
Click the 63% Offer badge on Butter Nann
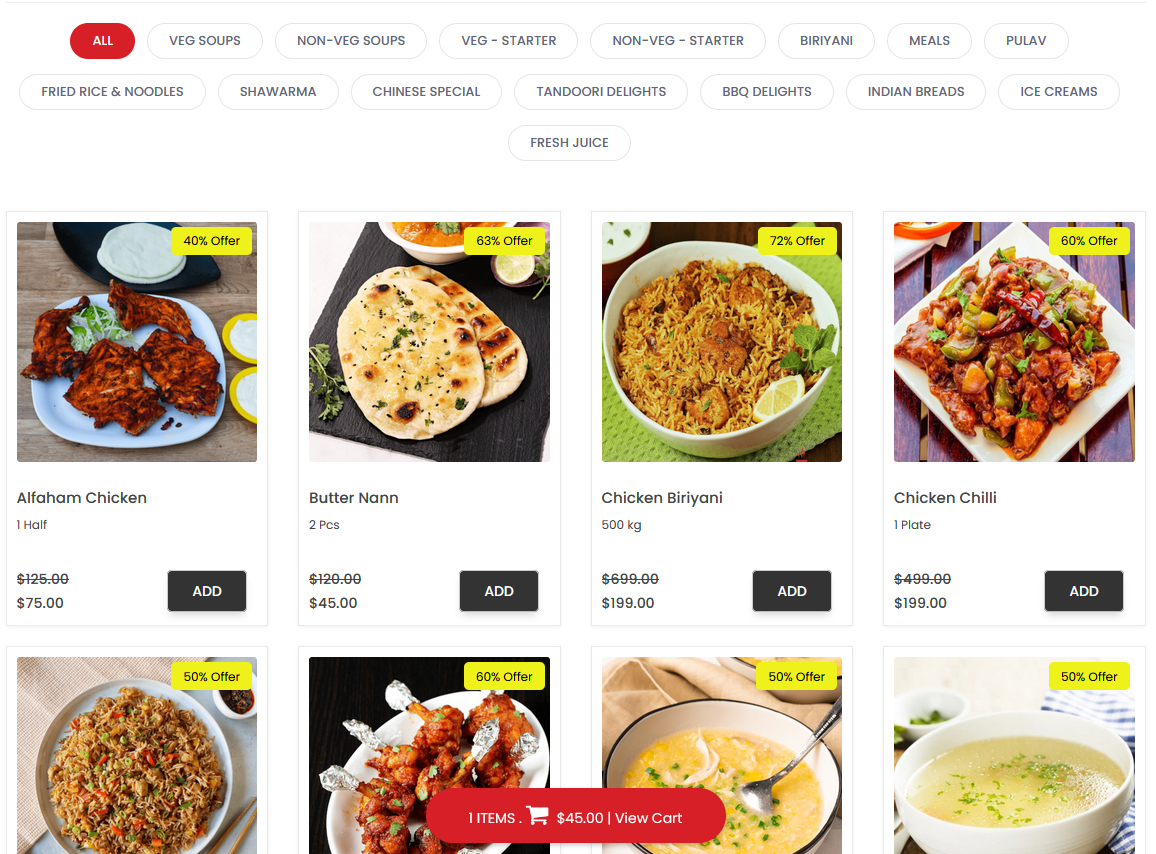(x=504, y=240)
